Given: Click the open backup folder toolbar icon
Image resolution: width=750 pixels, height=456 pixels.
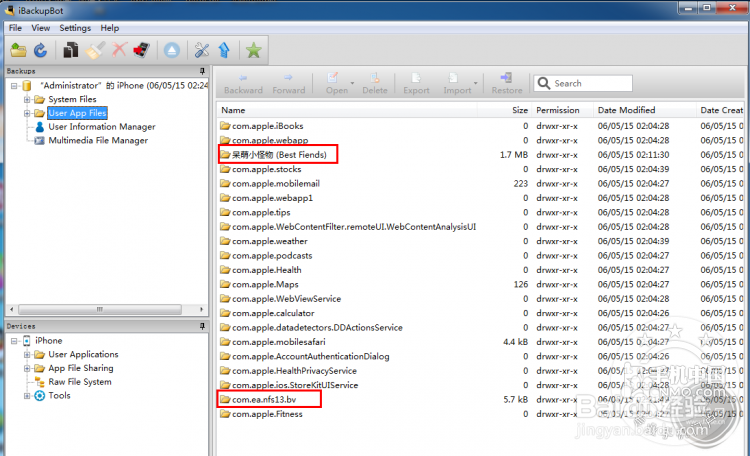Looking at the screenshot, I should [x=18, y=50].
